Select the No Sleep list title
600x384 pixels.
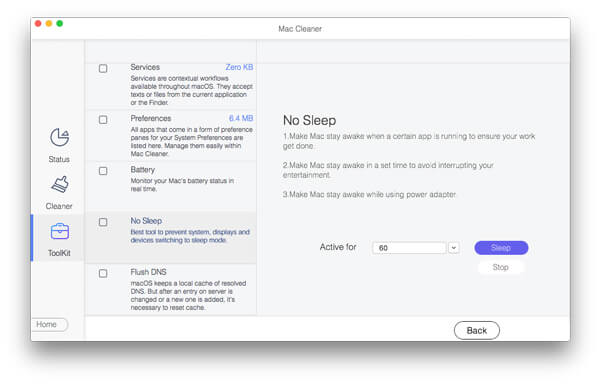[x=146, y=221]
